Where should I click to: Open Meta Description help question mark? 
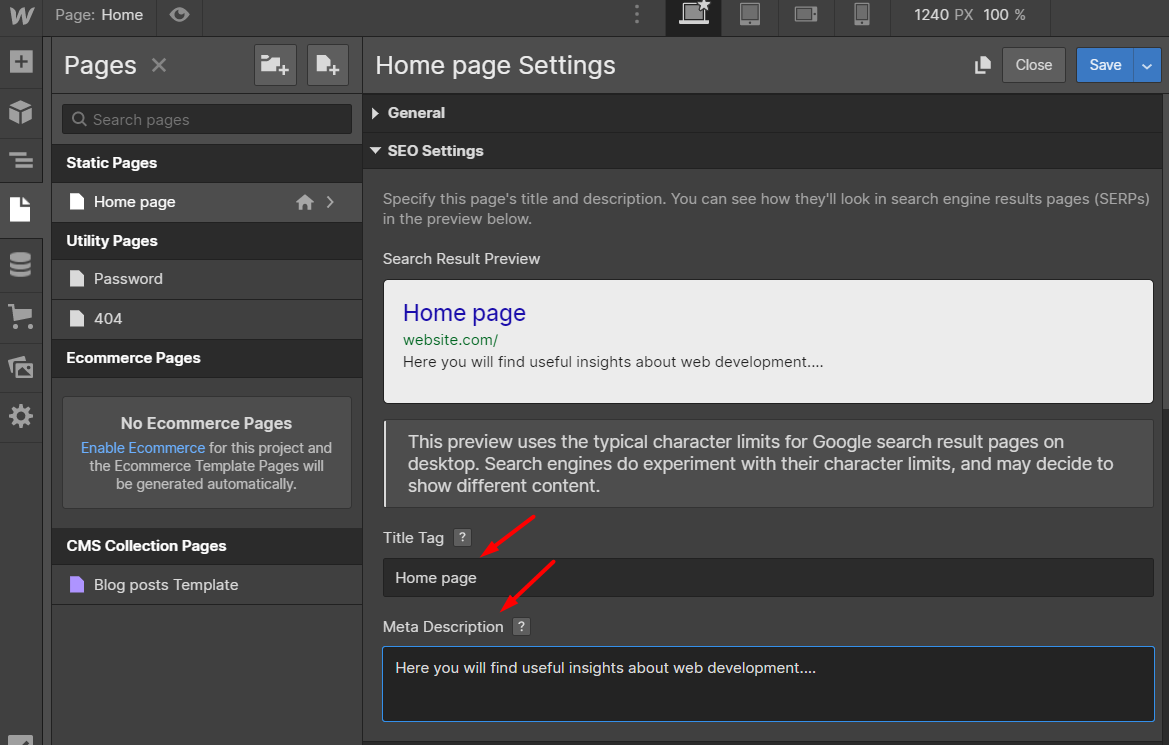521,626
